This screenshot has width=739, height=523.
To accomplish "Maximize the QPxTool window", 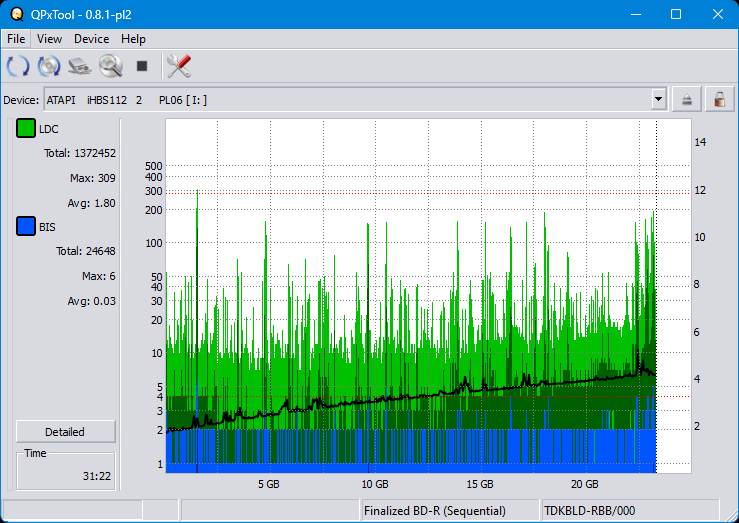I will pos(676,14).
